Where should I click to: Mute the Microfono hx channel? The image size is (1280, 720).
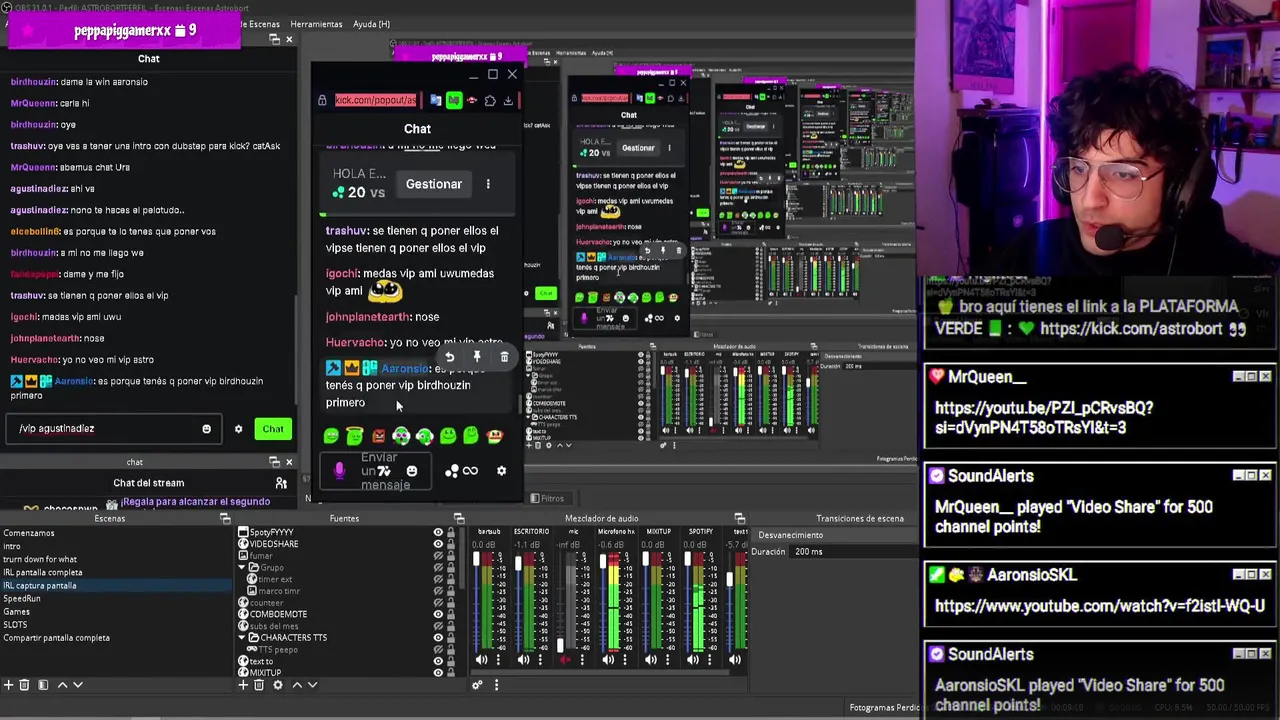608,660
